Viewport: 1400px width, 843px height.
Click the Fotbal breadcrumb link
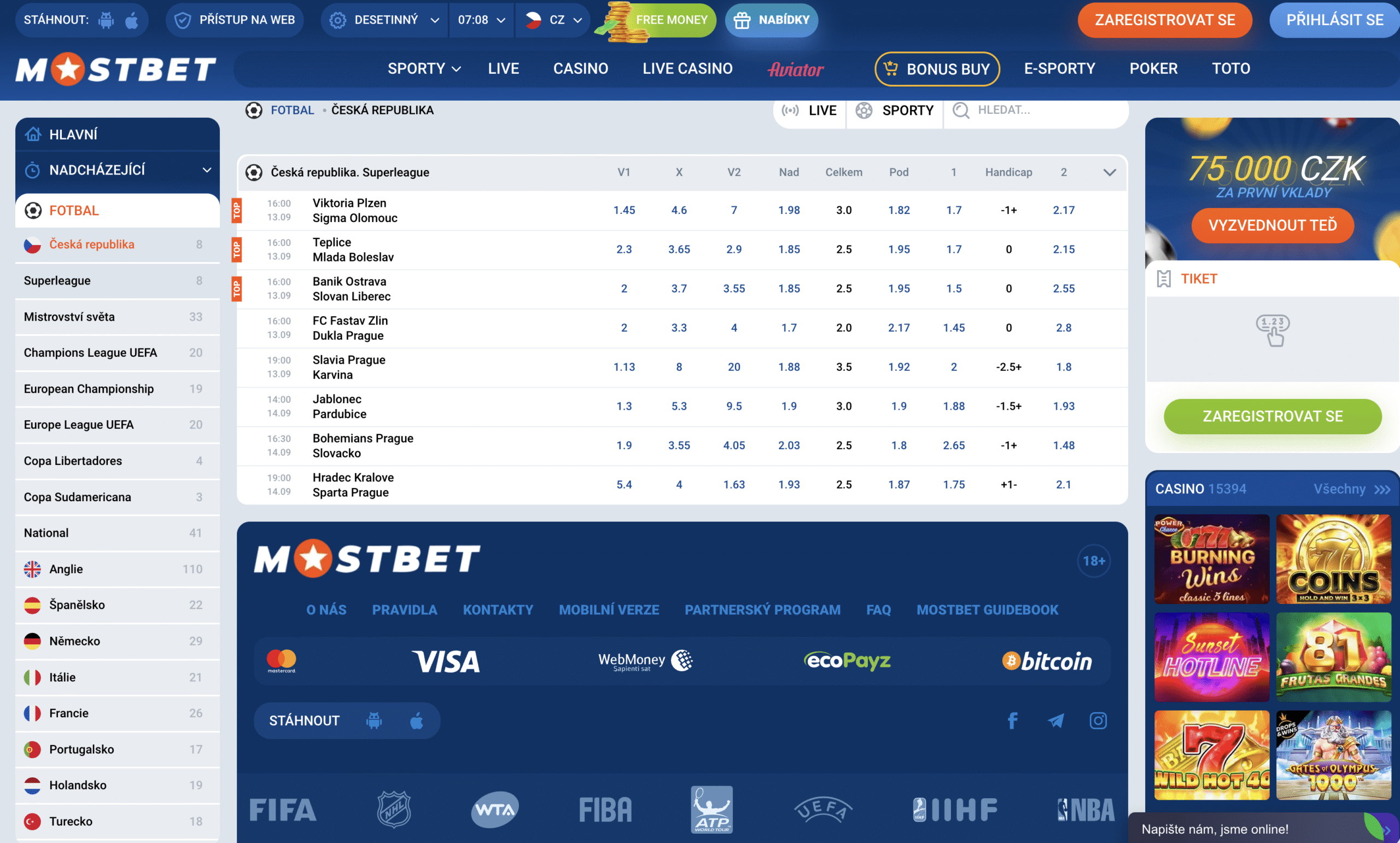293,110
